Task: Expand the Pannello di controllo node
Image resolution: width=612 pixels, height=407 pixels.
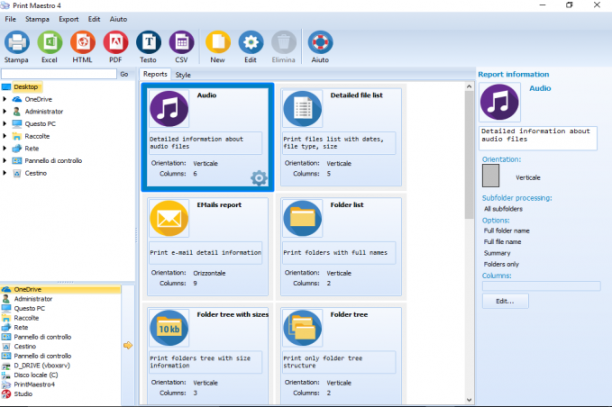Action: [5, 160]
